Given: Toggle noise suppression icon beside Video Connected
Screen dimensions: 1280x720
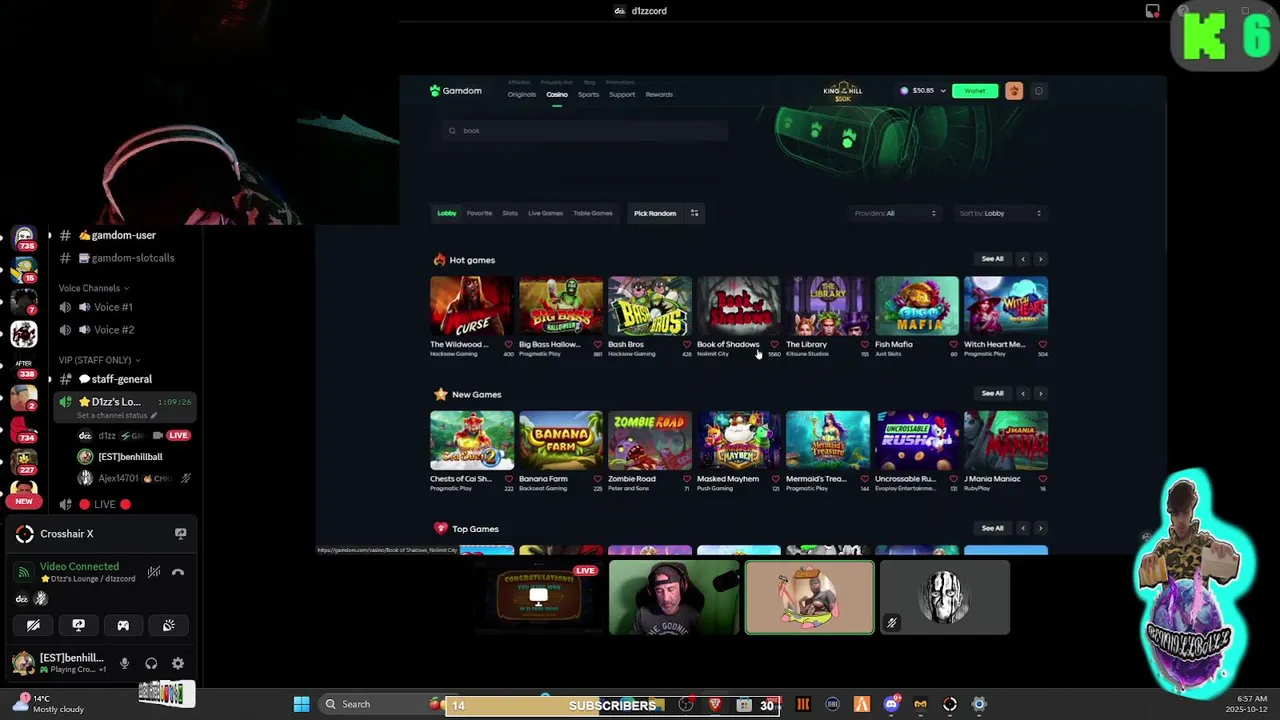Looking at the screenshot, I should tap(153, 572).
